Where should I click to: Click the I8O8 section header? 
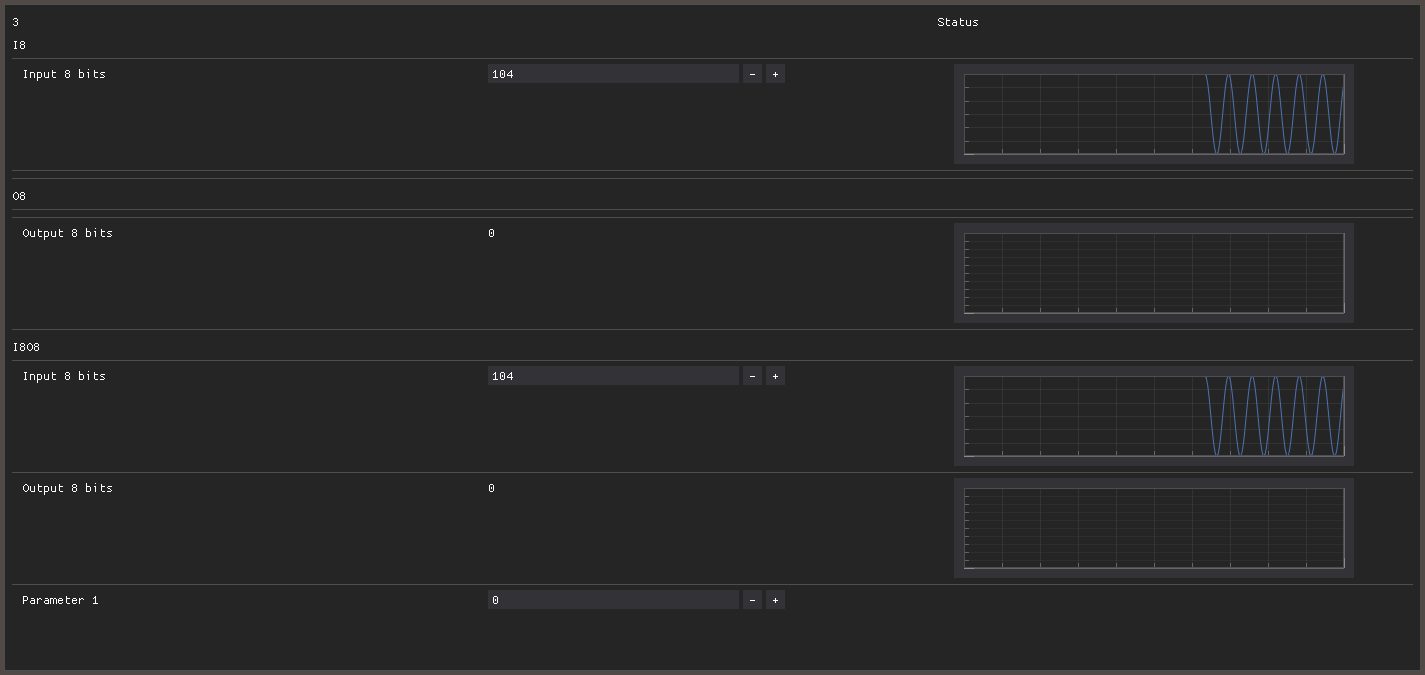[26, 347]
